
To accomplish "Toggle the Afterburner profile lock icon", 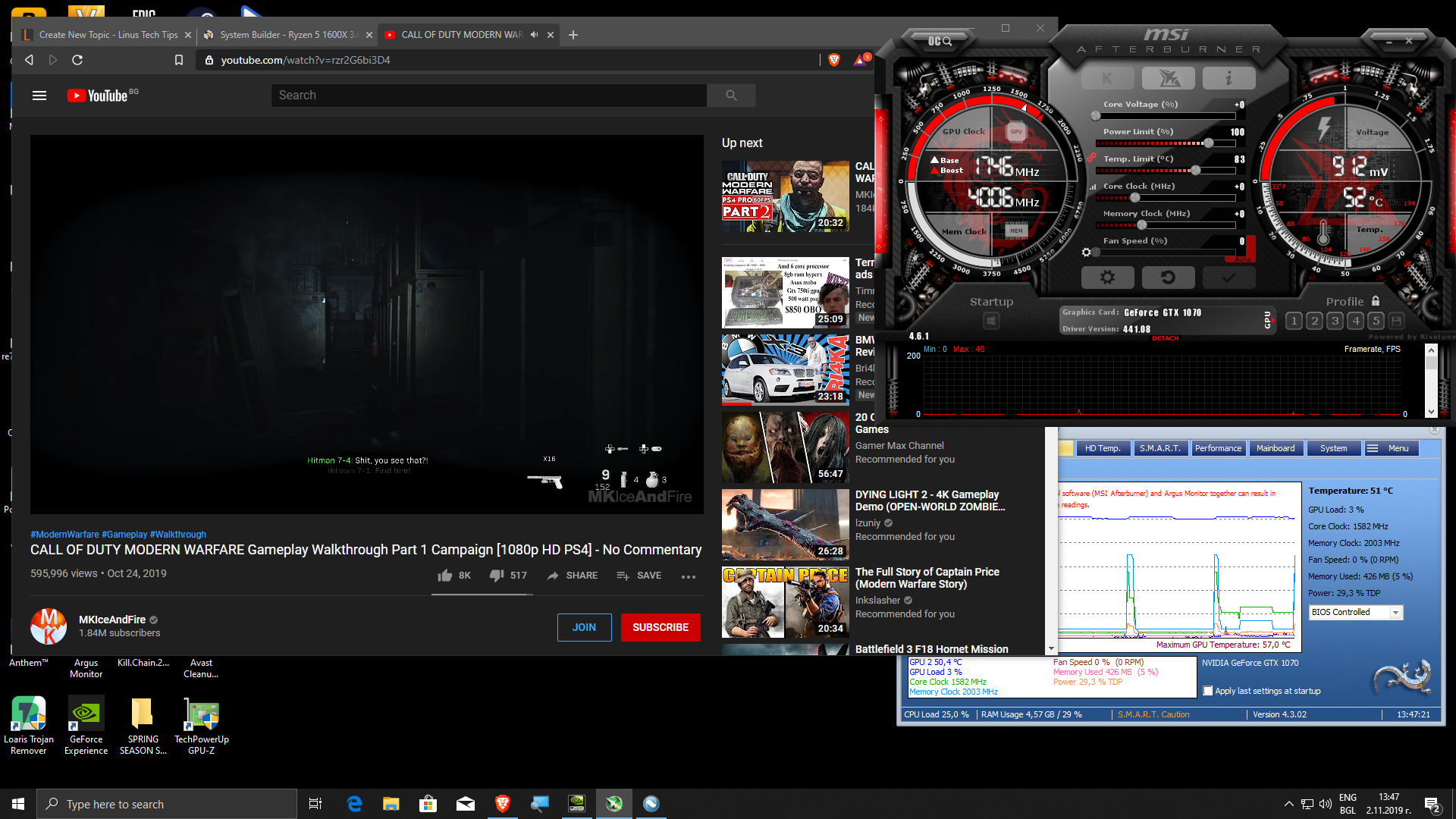I will pyautogui.click(x=1376, y=301).
